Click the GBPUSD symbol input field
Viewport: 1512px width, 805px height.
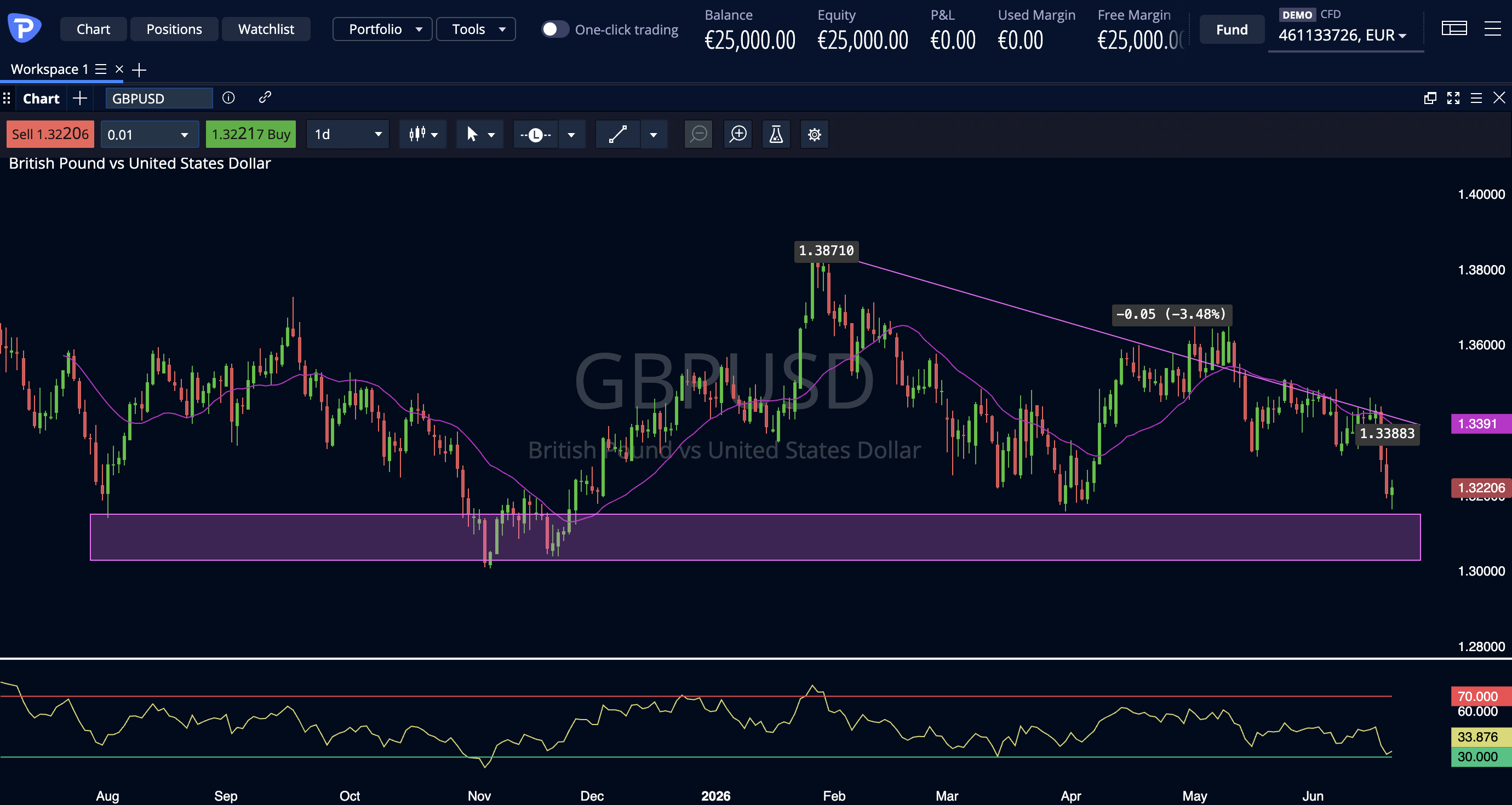pos(159,98)
